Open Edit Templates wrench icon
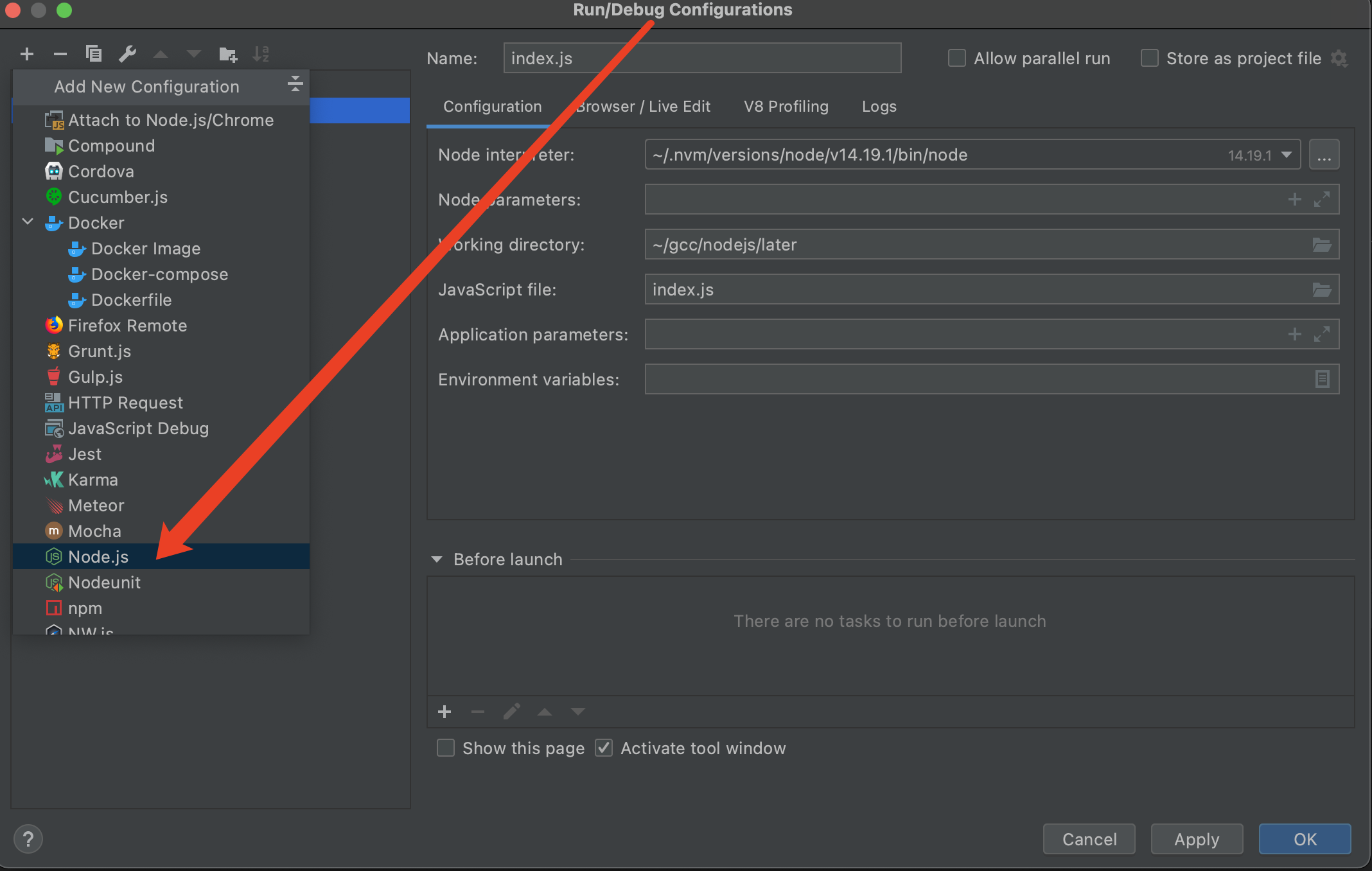1372x871 pixels. pyautogui.click(x=127, y=54)
